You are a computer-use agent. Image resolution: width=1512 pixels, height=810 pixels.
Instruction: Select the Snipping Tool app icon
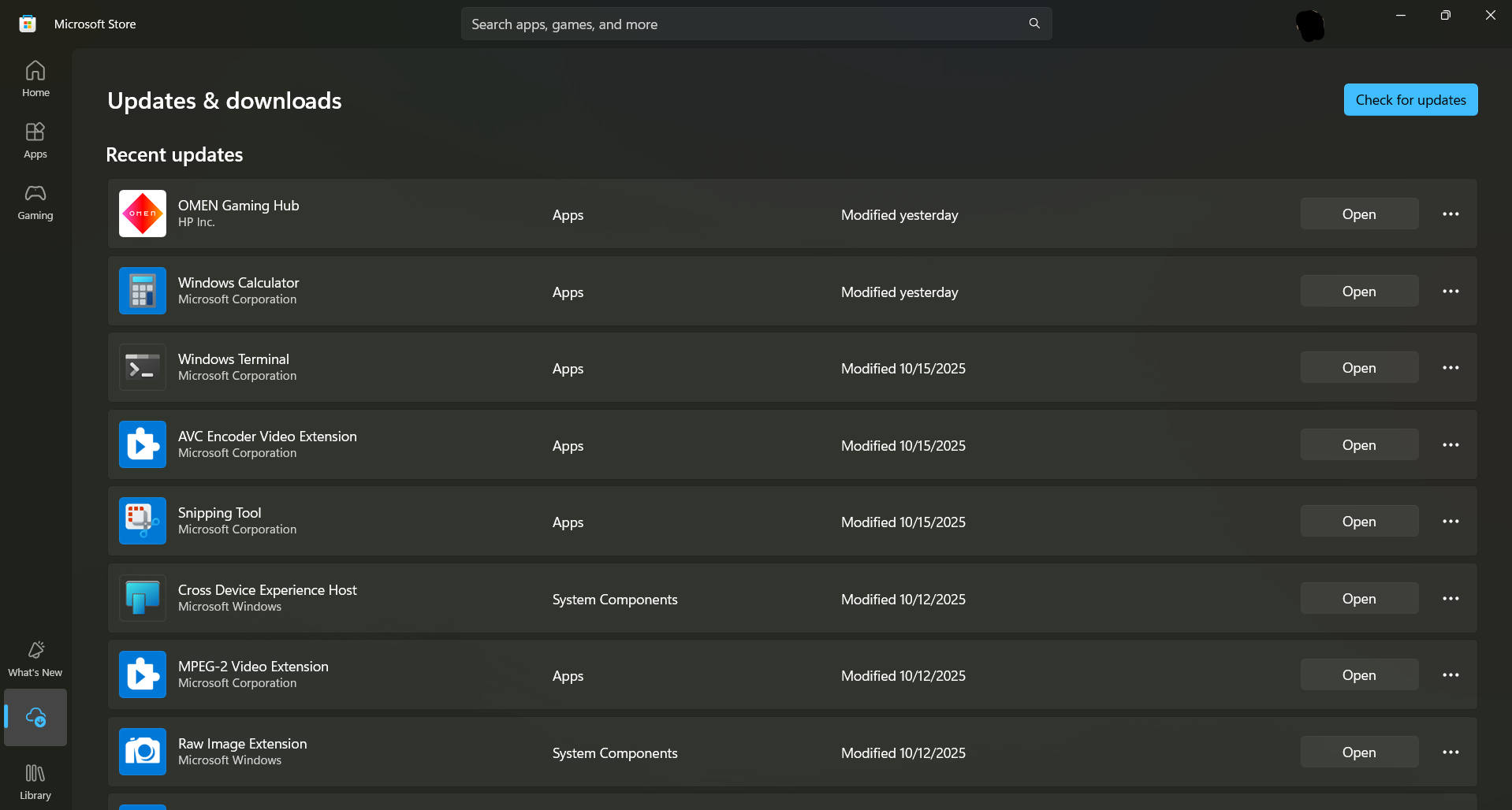[143, 521]
